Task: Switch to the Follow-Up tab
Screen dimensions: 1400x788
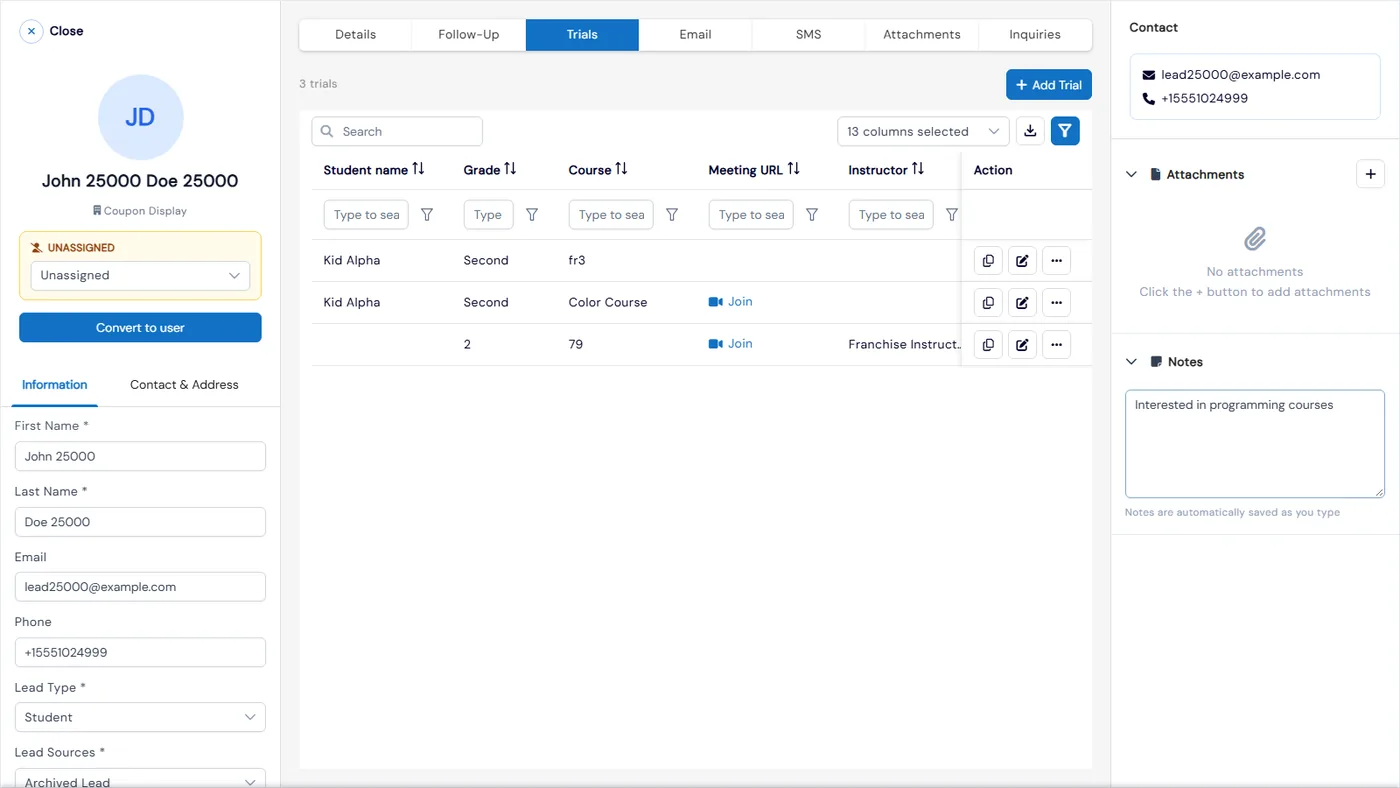Action: (x=468, y=34)
